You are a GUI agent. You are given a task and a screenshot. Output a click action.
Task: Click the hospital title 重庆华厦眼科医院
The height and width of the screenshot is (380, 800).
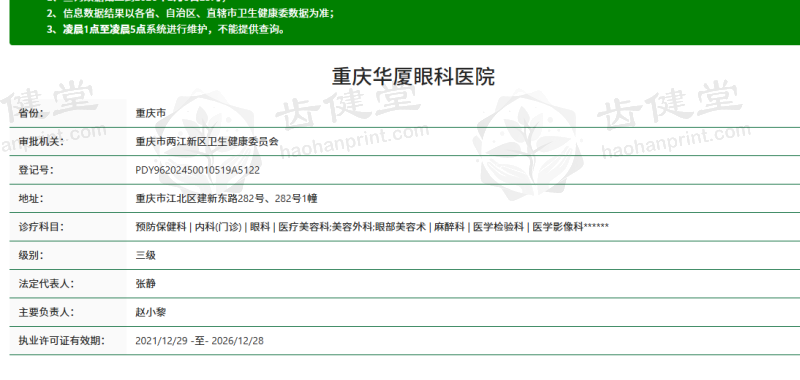(413, 77)
